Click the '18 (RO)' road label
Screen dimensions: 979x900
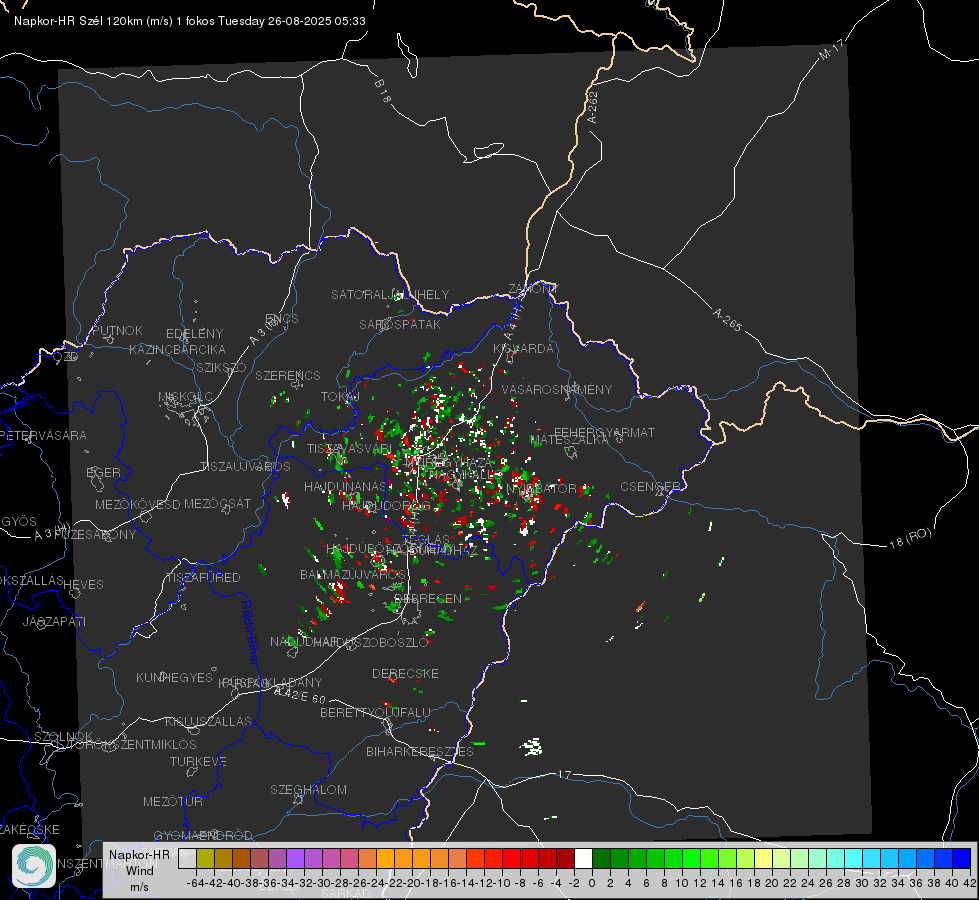[910, 538]
